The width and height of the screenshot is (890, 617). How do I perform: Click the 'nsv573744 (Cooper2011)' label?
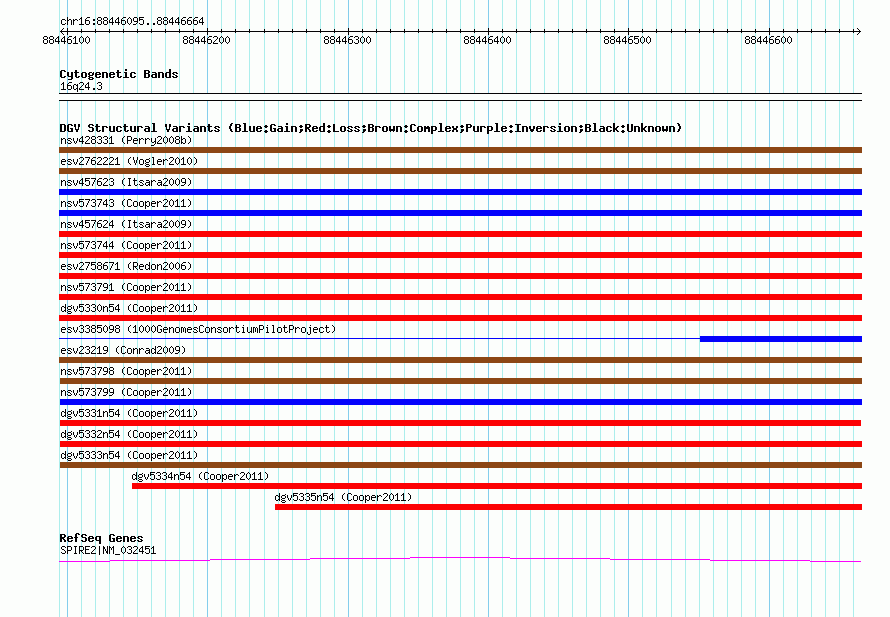pos(126,245)
